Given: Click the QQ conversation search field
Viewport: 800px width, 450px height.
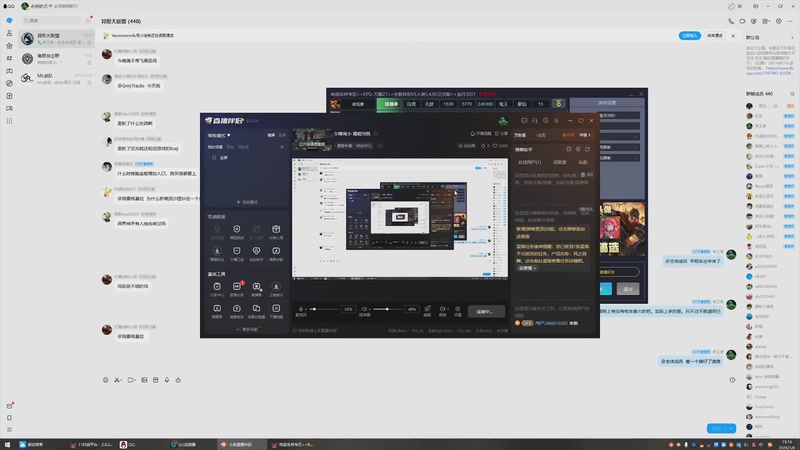Looking at the screenshot, I should pyautogui.click(x=51, y=20).
